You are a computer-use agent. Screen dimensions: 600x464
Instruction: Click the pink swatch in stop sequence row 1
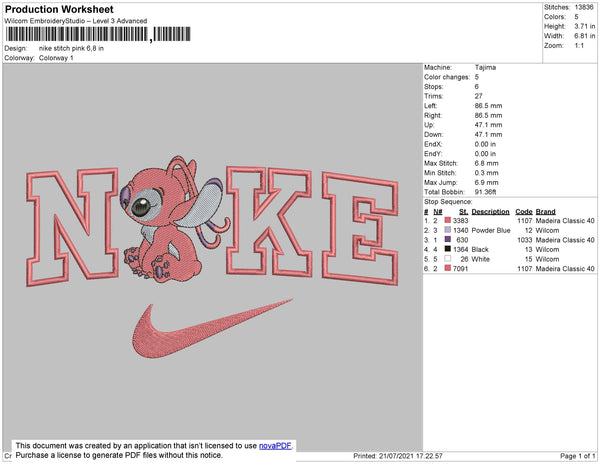click(x=447, y=220)
